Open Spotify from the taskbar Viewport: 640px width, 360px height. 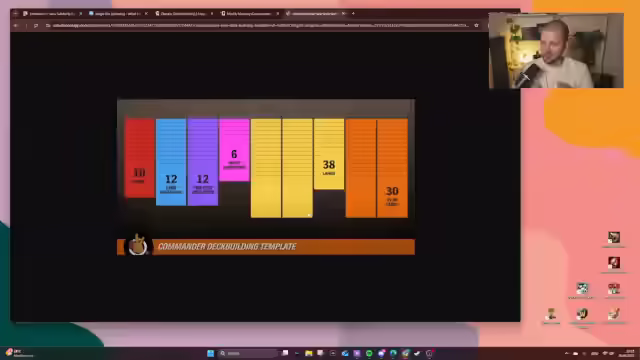369,353
